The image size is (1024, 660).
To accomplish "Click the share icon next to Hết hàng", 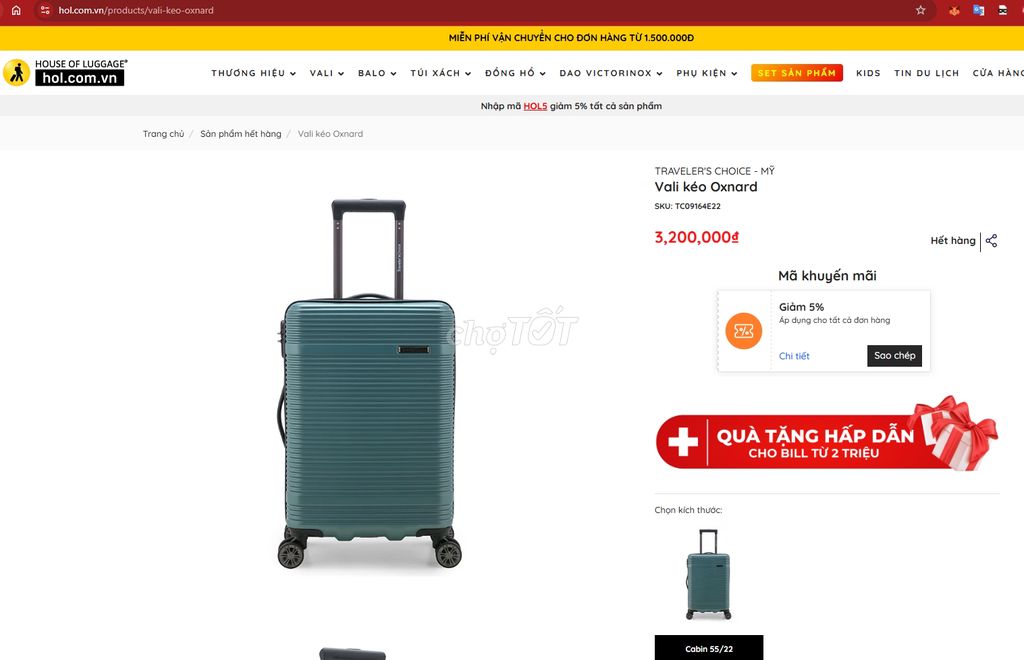I will 991,241.
